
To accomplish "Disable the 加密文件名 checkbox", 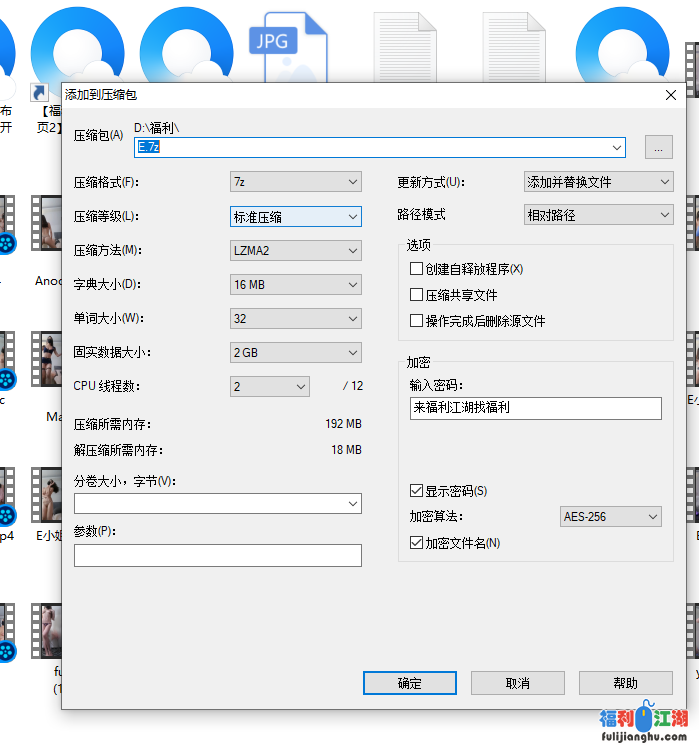I will pos(417,543).
